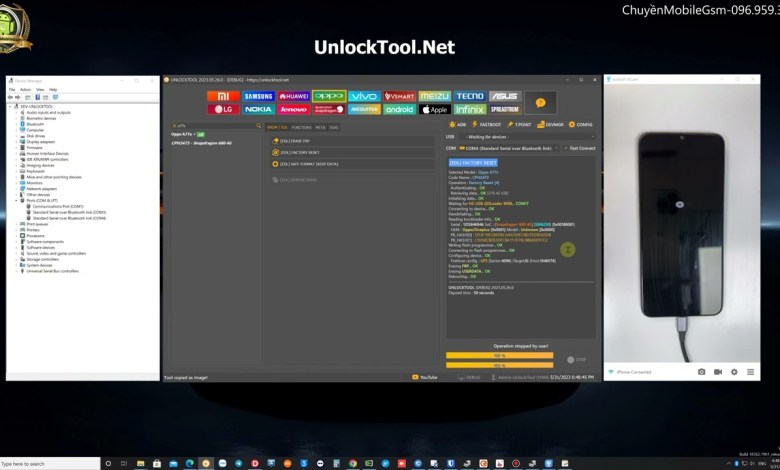Open the webcam app hamburger menu
The height and width of the screenshot is (470, 780).
pos(751,372)
